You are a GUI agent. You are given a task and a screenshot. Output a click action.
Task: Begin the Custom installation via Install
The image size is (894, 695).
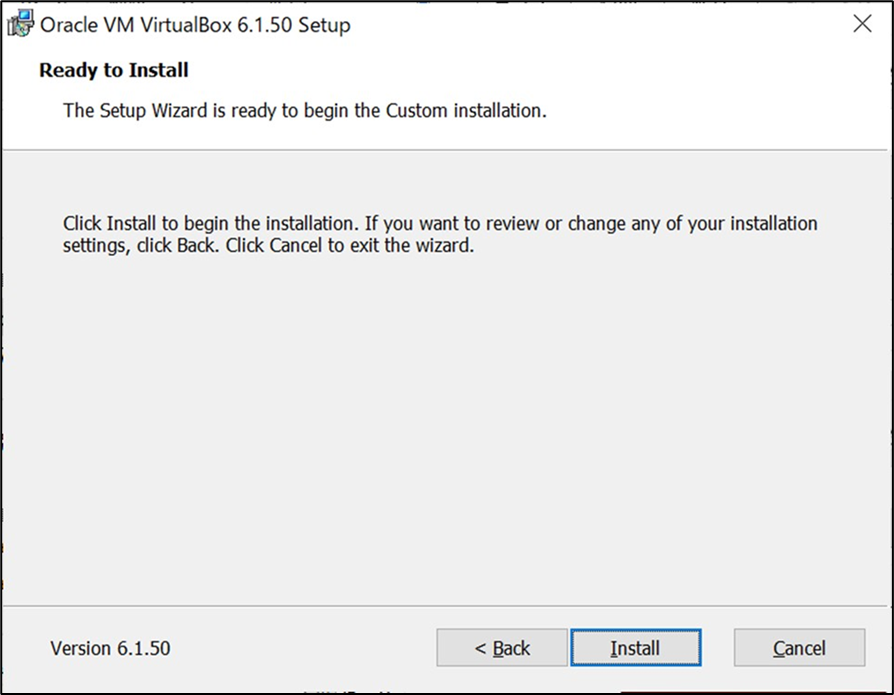click(636, 648)
